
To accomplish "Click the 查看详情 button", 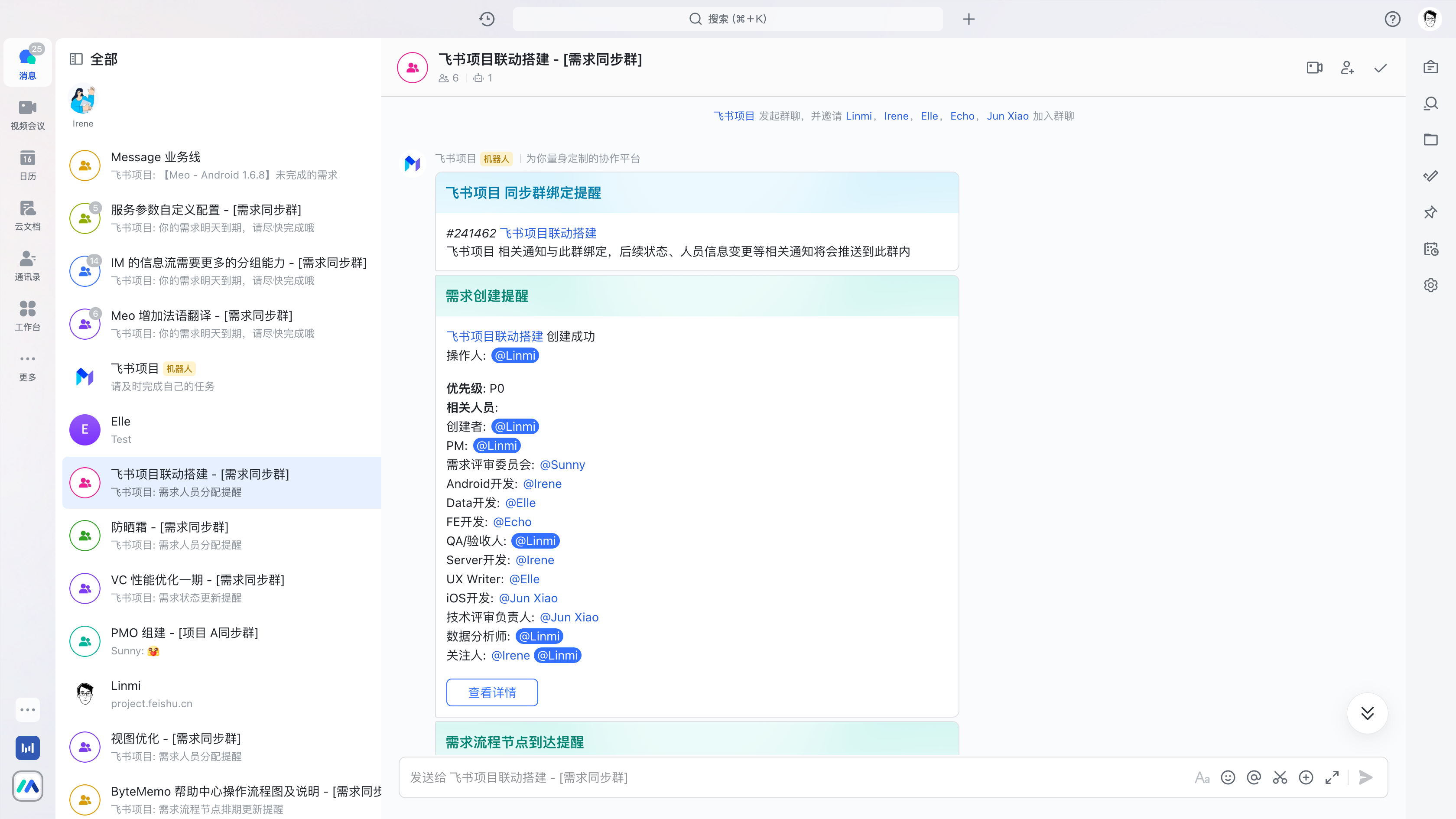I will pos(492,692).
